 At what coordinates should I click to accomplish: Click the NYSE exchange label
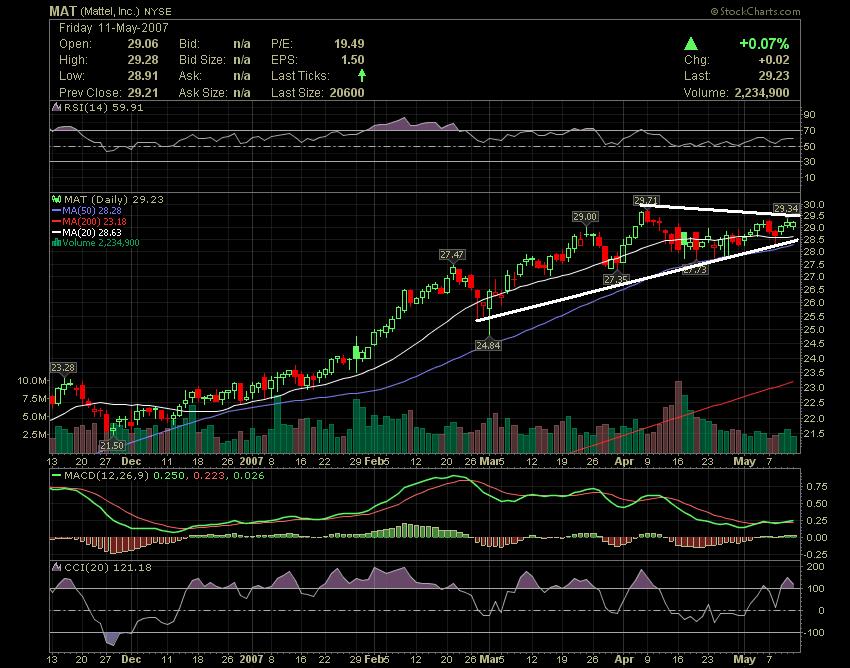click(x=157, y=11)
